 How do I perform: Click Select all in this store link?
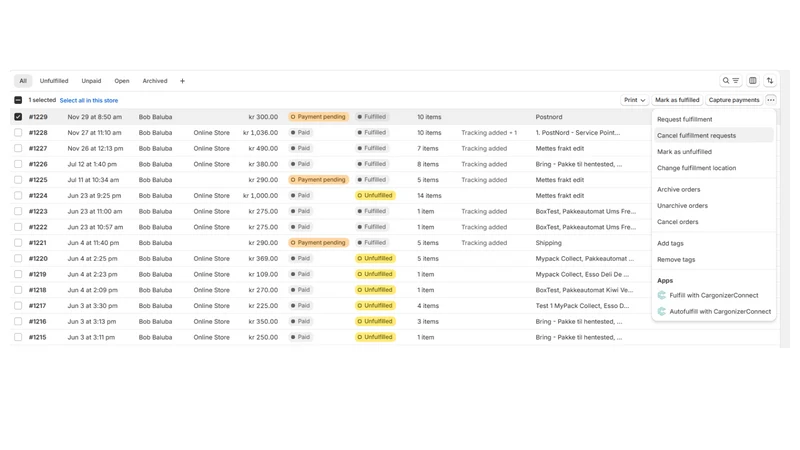point(89,101)
